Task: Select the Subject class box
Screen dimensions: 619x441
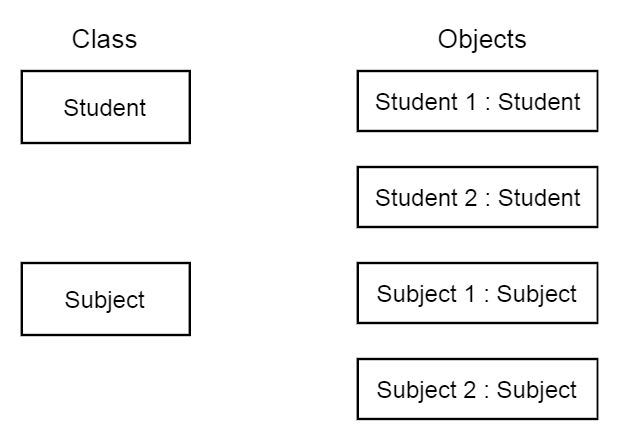Action: [x=105, y=299]
